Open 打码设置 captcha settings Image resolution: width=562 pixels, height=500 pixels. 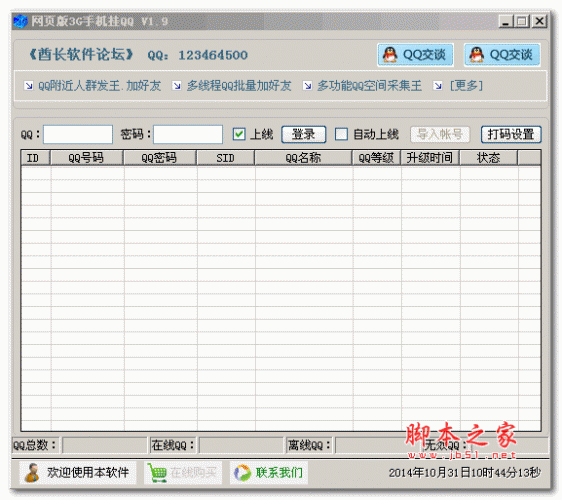(x=511, y=134)
